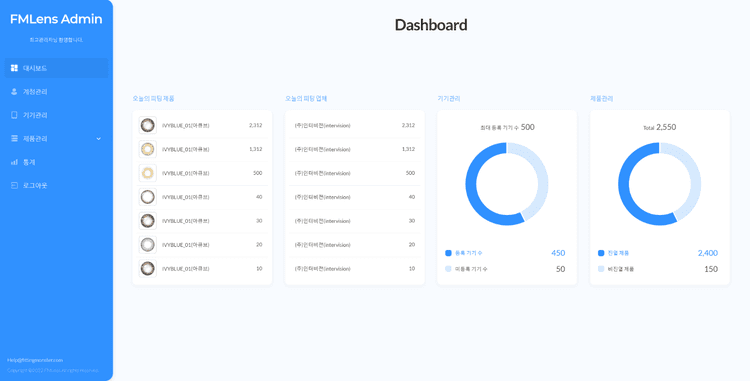This screenshot has width=750, height=381.
Task: Click the 미등록 기기 수 legend label
Action: click(471, 269)
